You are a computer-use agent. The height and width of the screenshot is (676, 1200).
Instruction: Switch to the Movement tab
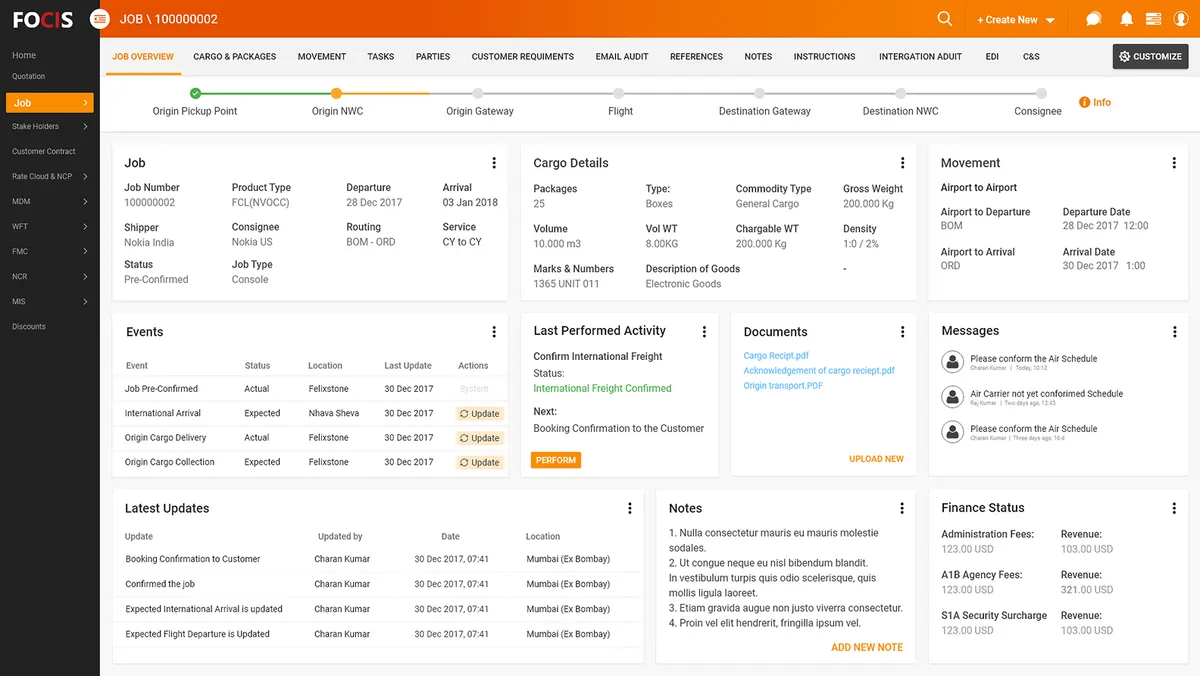pyautogui.click(x=322, y=57)
